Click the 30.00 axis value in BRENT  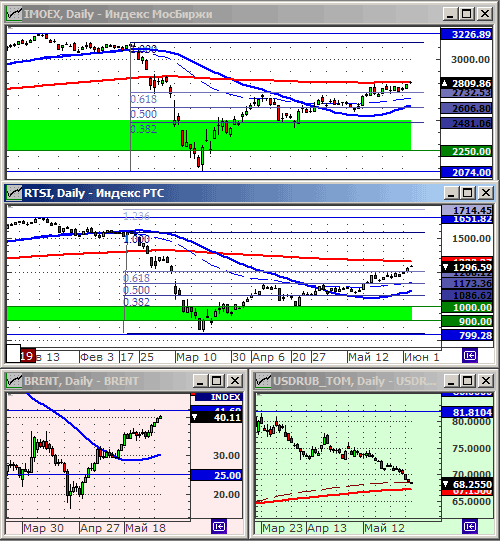click(x=226, y=455)
